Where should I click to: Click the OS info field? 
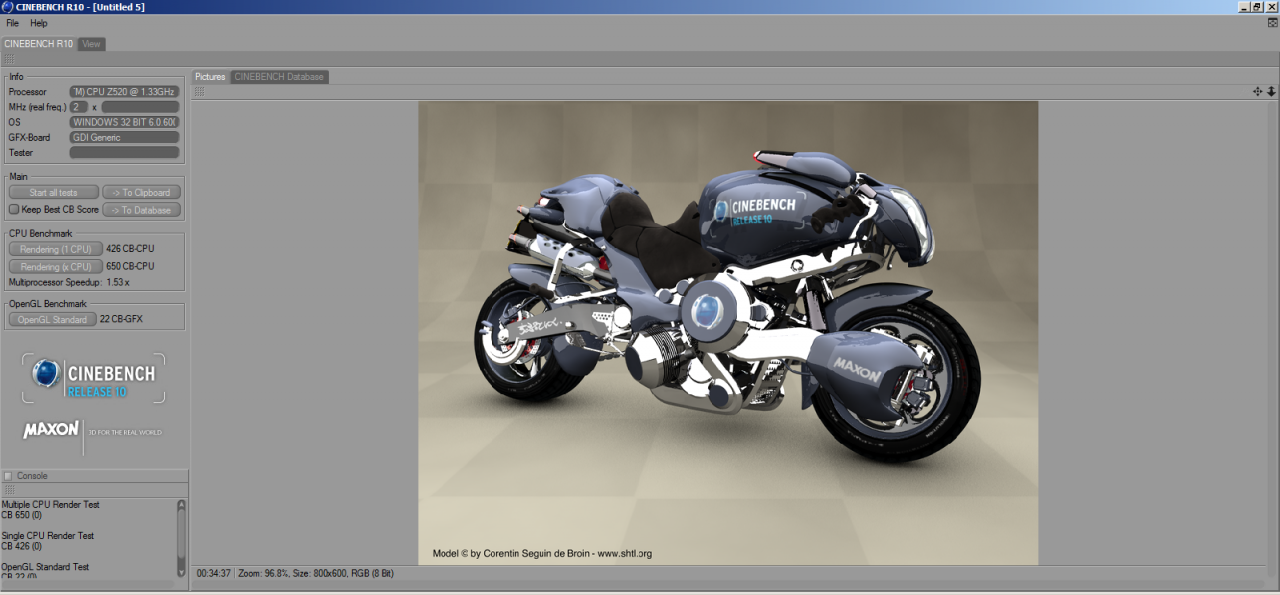[124, 122]
